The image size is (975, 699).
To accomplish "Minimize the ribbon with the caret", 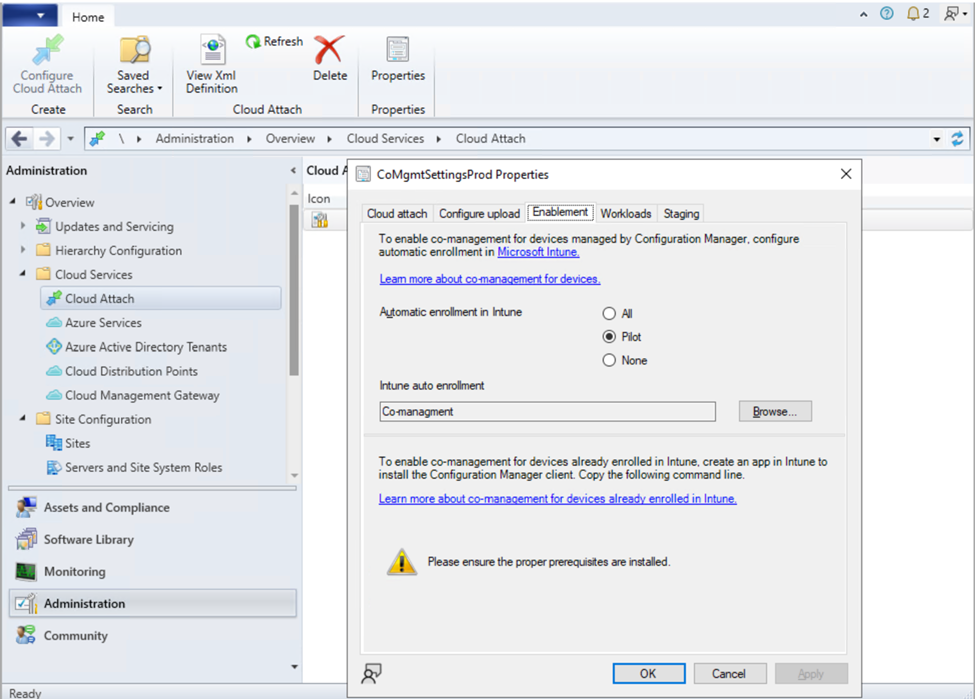I will coord(864,14).
